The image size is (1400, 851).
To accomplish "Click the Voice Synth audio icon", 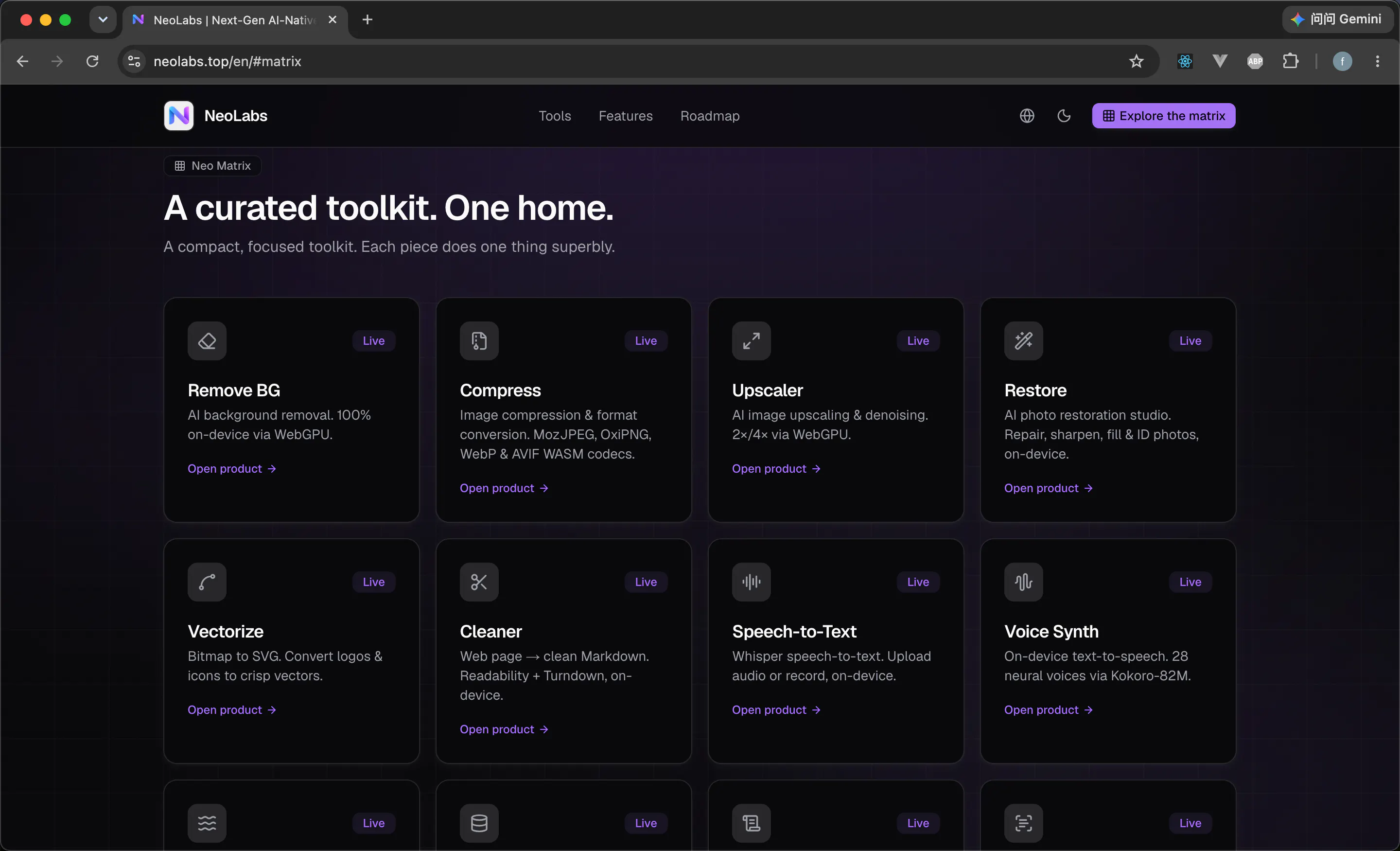I will [x=1023, y=582].
